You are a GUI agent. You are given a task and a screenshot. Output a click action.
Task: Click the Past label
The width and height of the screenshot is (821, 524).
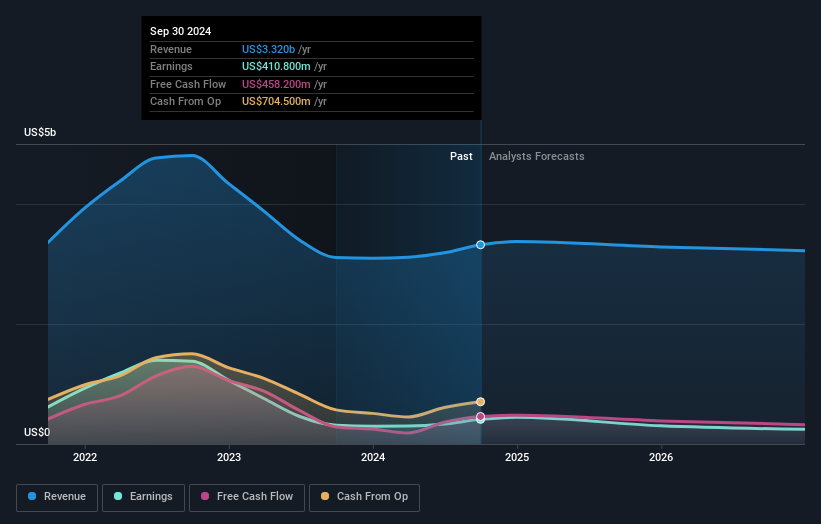[461, 156]
